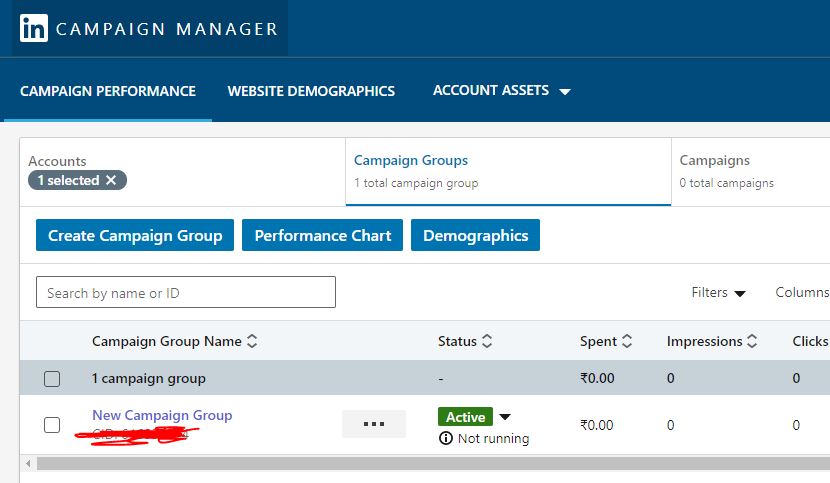Click the Demographics button

click(475, 235)
